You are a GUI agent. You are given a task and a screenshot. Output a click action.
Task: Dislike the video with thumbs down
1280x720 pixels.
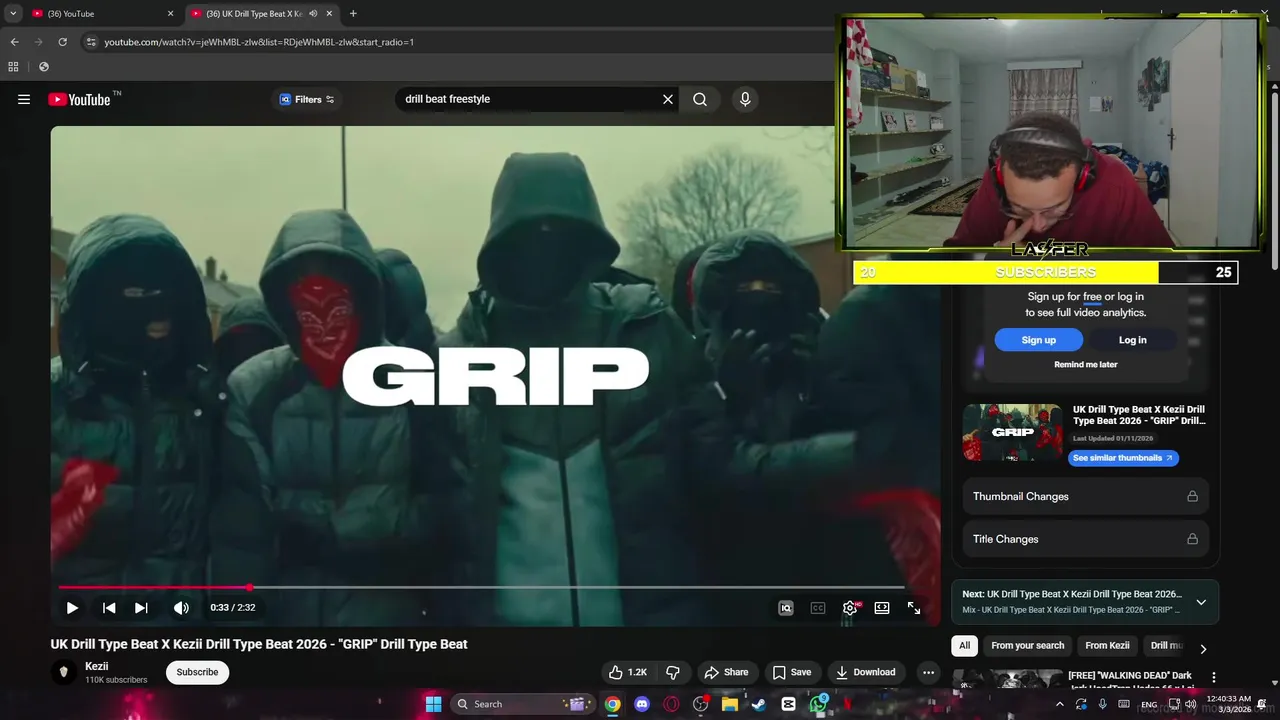pyautogui.click(x=673, y=672)
